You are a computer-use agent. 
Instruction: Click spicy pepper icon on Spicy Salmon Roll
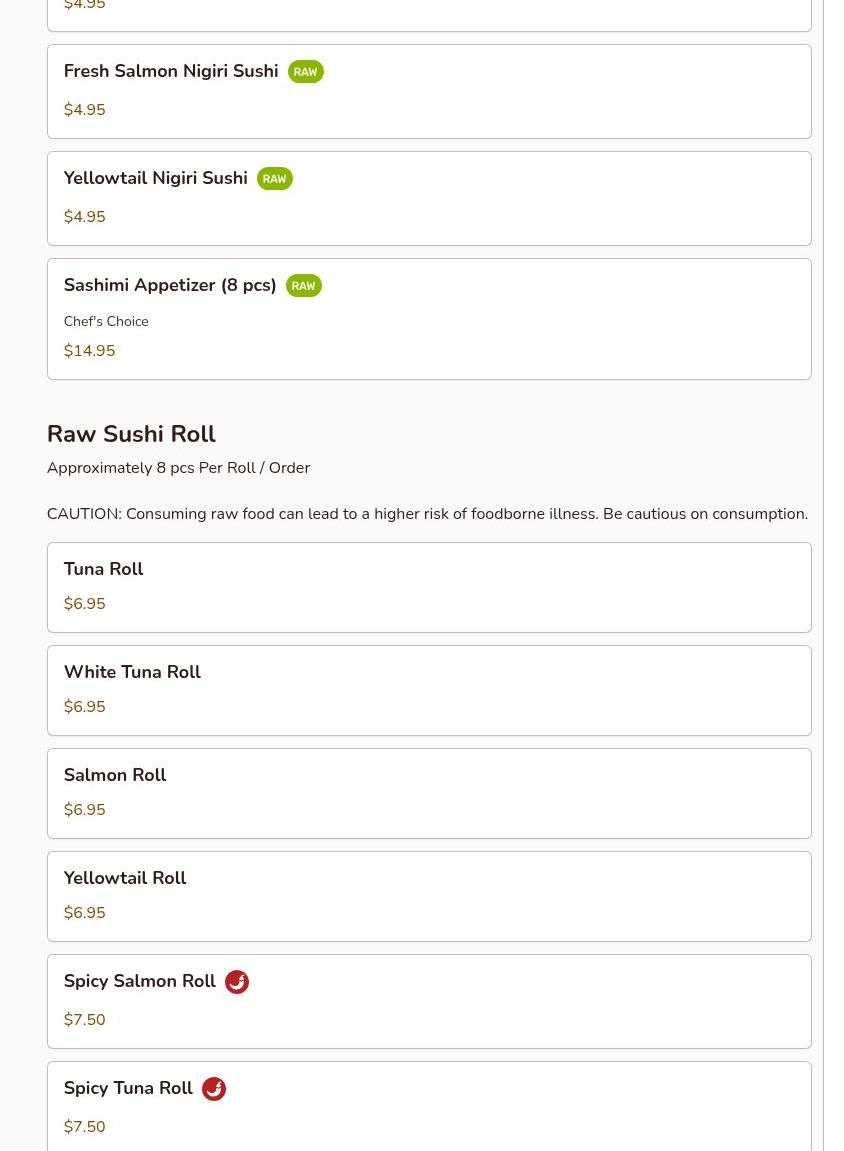tap(236, 982)
